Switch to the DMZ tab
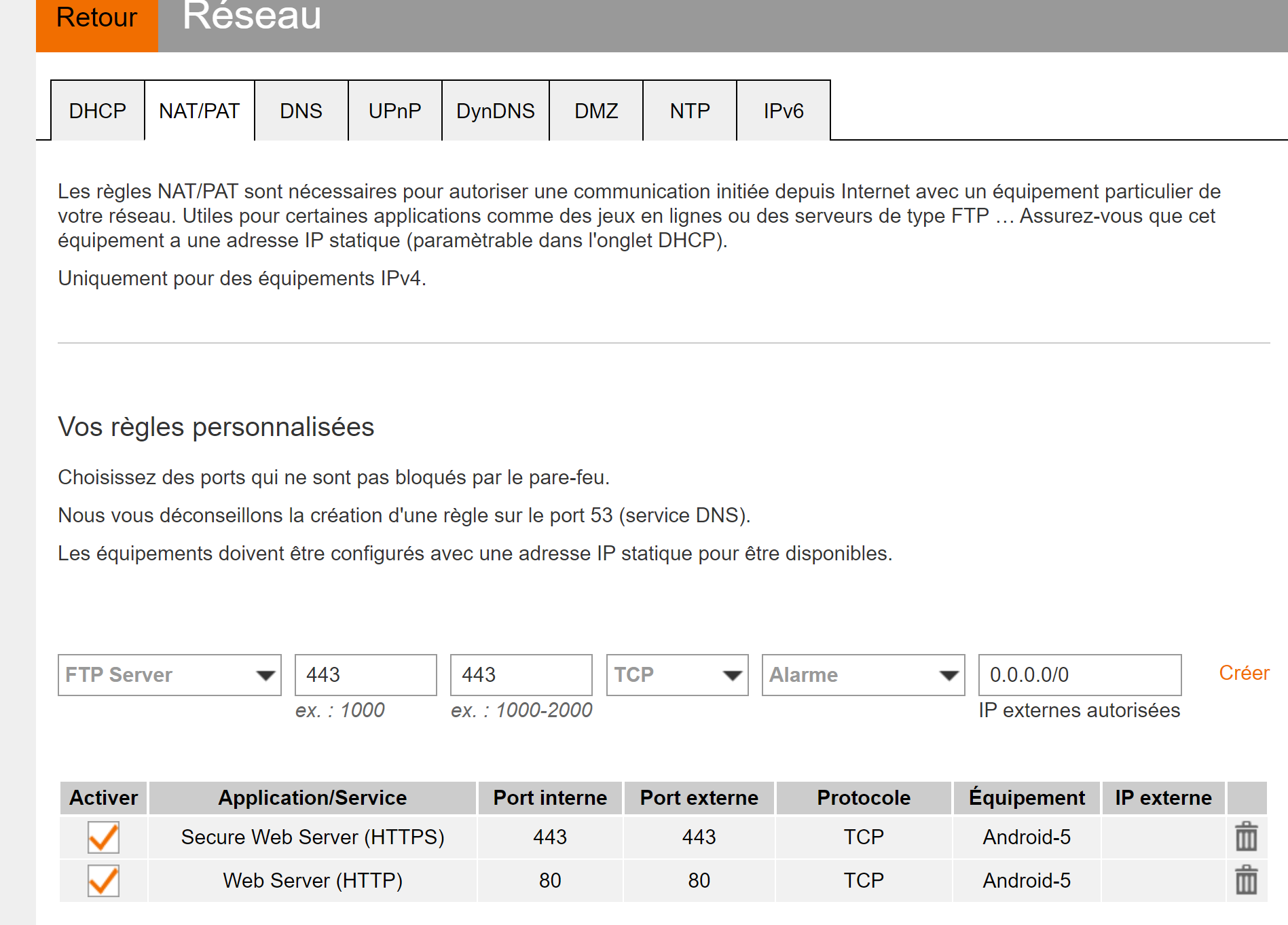This screenshot has width=1288, height=925. click(x=596, y=111)
